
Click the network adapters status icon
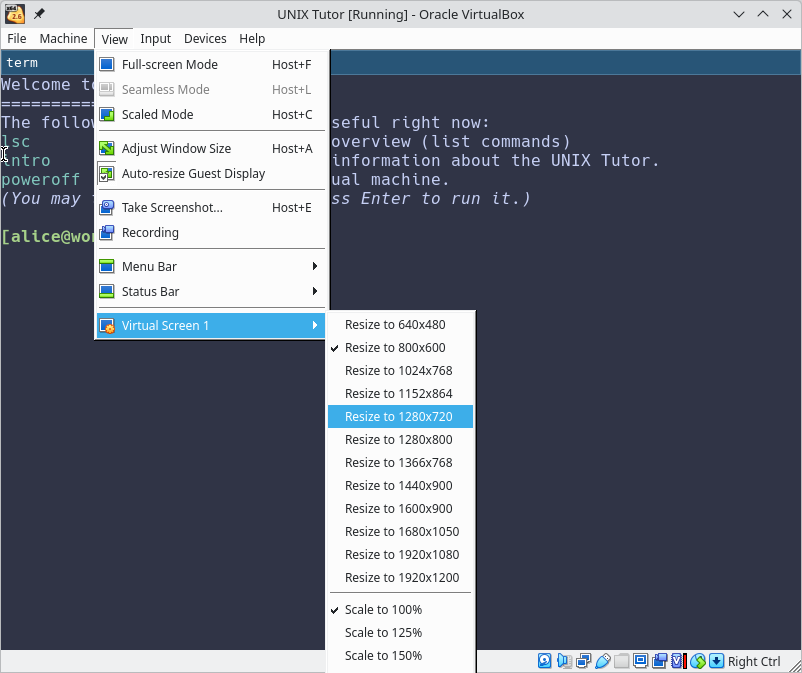[583, 661]
